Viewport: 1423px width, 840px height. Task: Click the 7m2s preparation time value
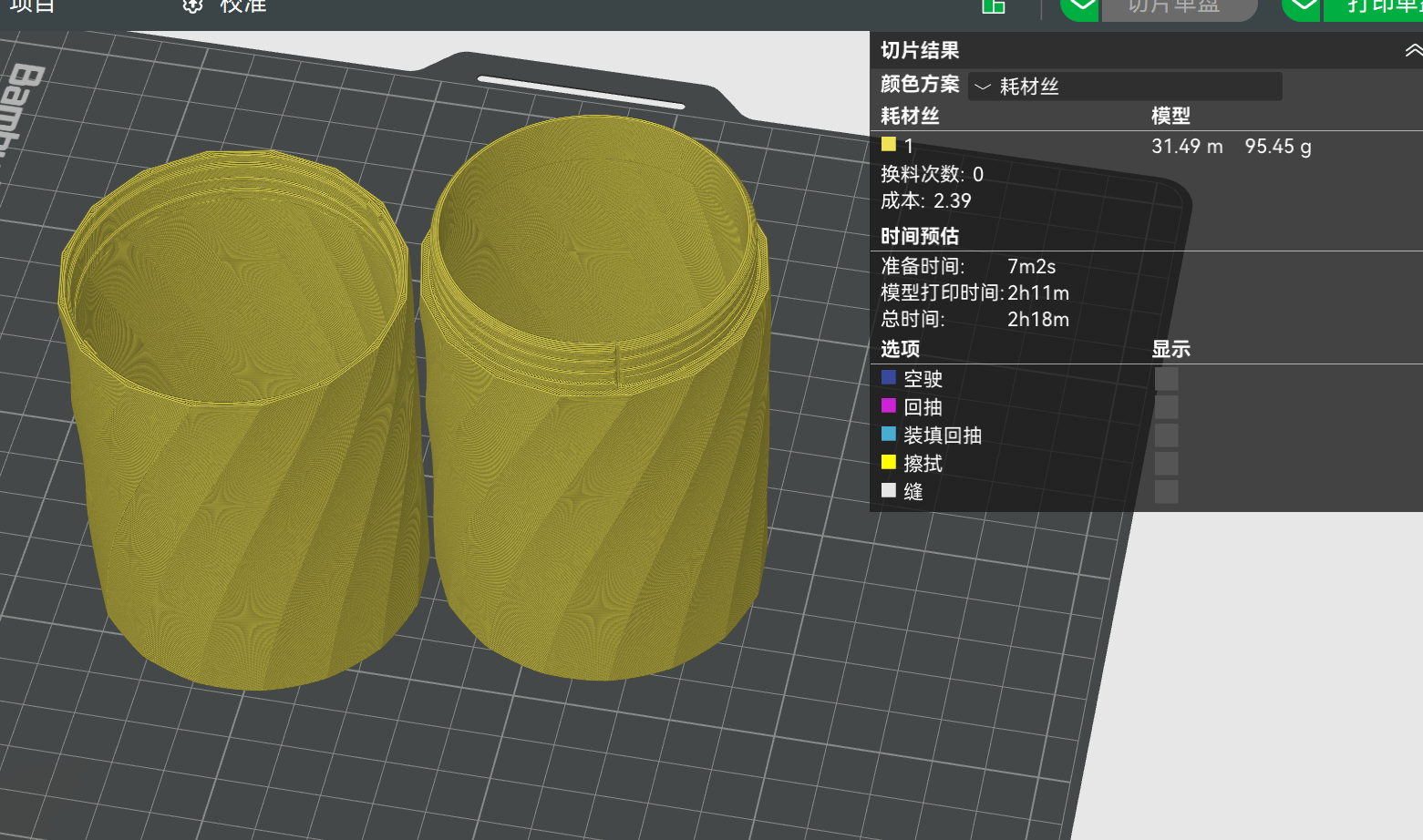[x=1031, y=266]
